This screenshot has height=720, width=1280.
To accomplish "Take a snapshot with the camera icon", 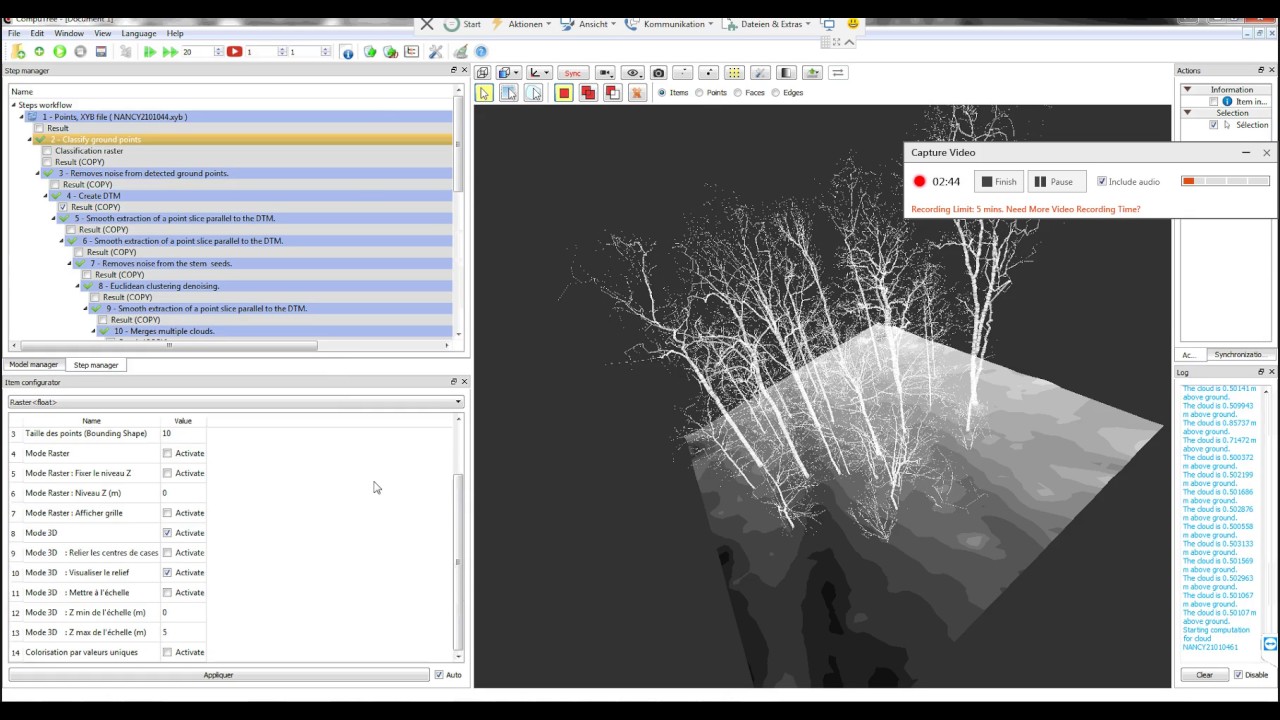I will [658, 73].
